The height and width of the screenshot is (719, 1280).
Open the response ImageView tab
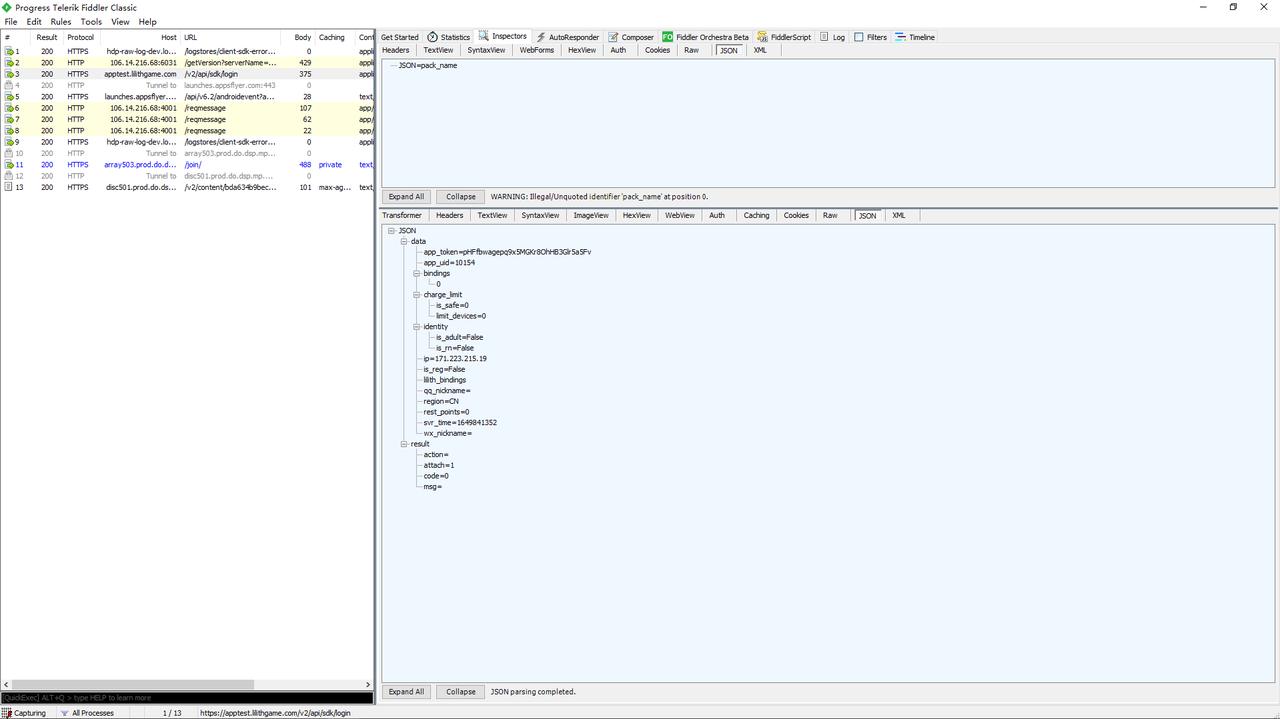[591, 215]
